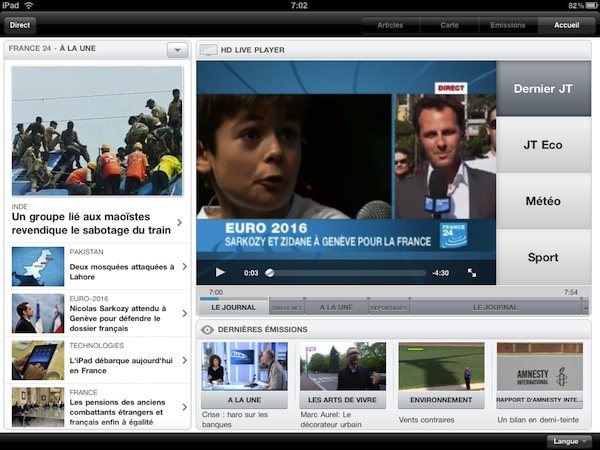Click the video progress track
This screenshot has width=600, height=450.
[x=347, y=273]
